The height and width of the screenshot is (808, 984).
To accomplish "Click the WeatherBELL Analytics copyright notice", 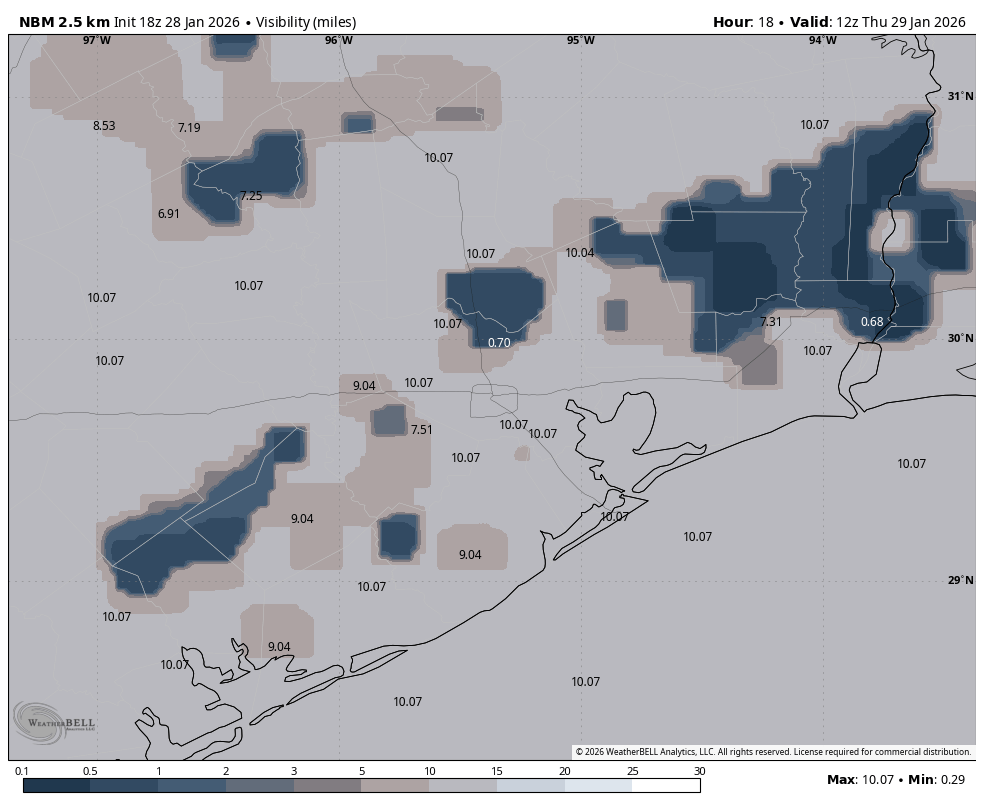I will (x=773, y=752).
